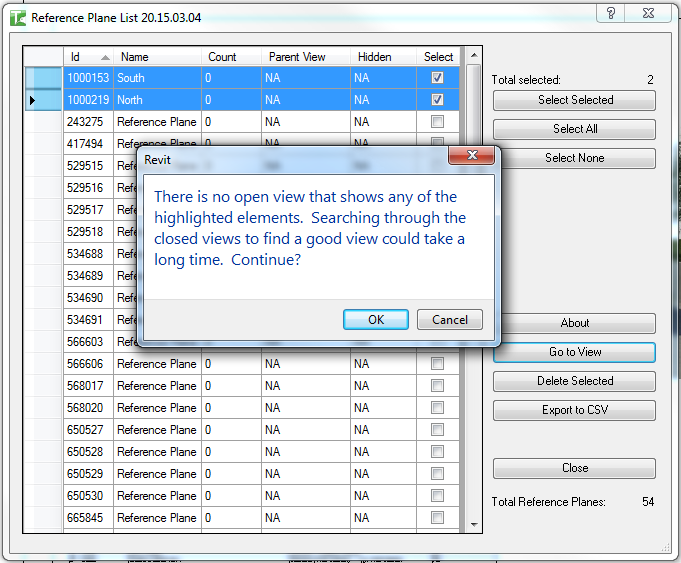This screenshot has height=563, width=681.
Task: Click Reference Plane name in row 650529
Action: click(157, 474)
